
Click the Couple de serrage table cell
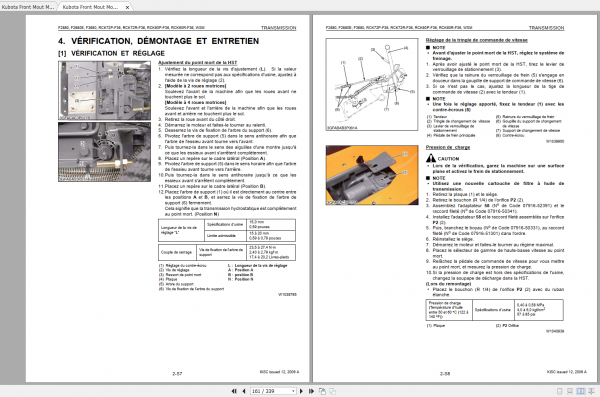tap(177, 252)
